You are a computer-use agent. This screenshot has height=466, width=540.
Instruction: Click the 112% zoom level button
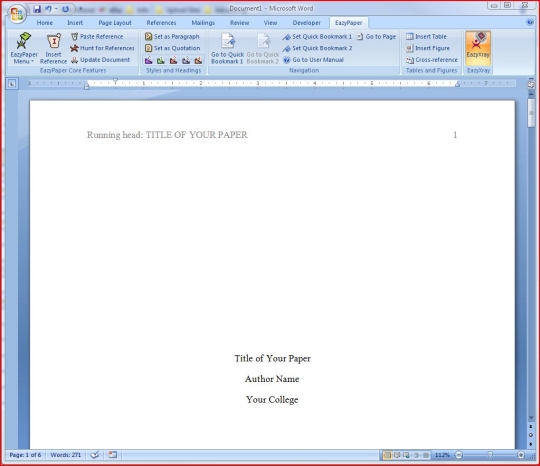442,455
